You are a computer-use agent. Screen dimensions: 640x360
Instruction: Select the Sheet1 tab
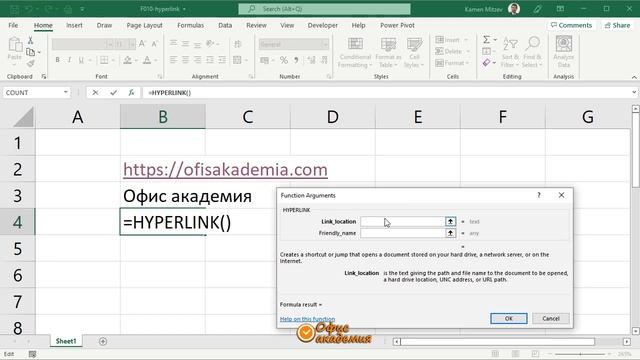(66, 341)
